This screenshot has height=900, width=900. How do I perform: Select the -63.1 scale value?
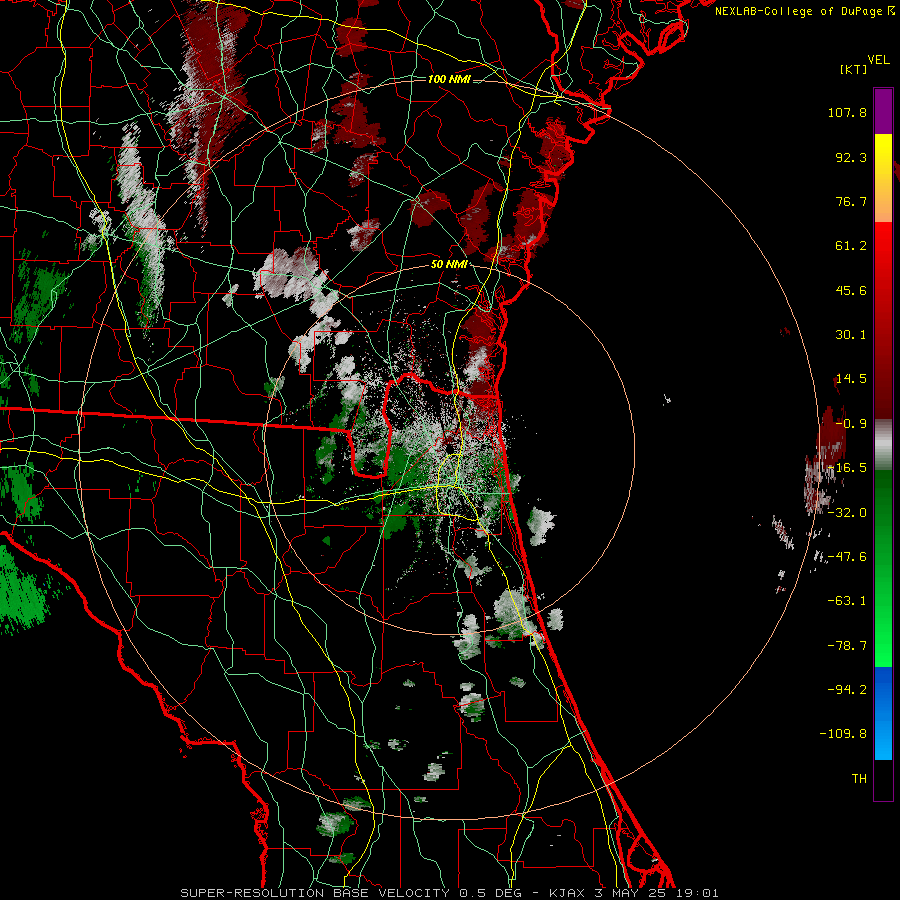[x=847, y=601]
